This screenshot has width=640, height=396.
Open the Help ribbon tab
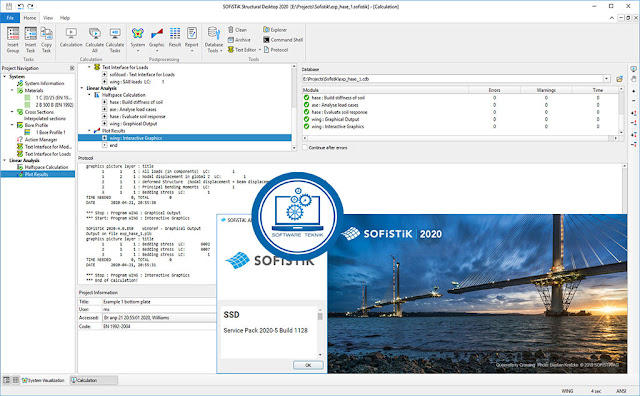tap(65, 18)
